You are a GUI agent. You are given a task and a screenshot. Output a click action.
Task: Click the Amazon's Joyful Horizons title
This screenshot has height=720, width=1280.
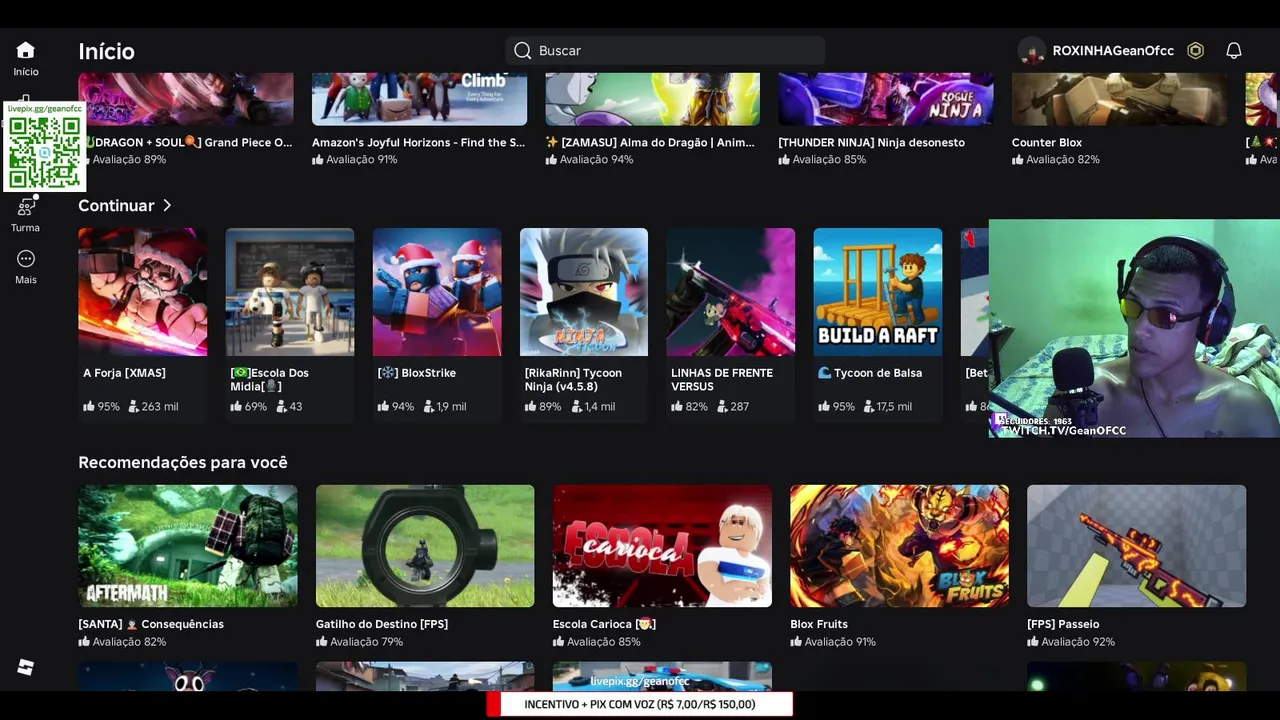point(418,143)
